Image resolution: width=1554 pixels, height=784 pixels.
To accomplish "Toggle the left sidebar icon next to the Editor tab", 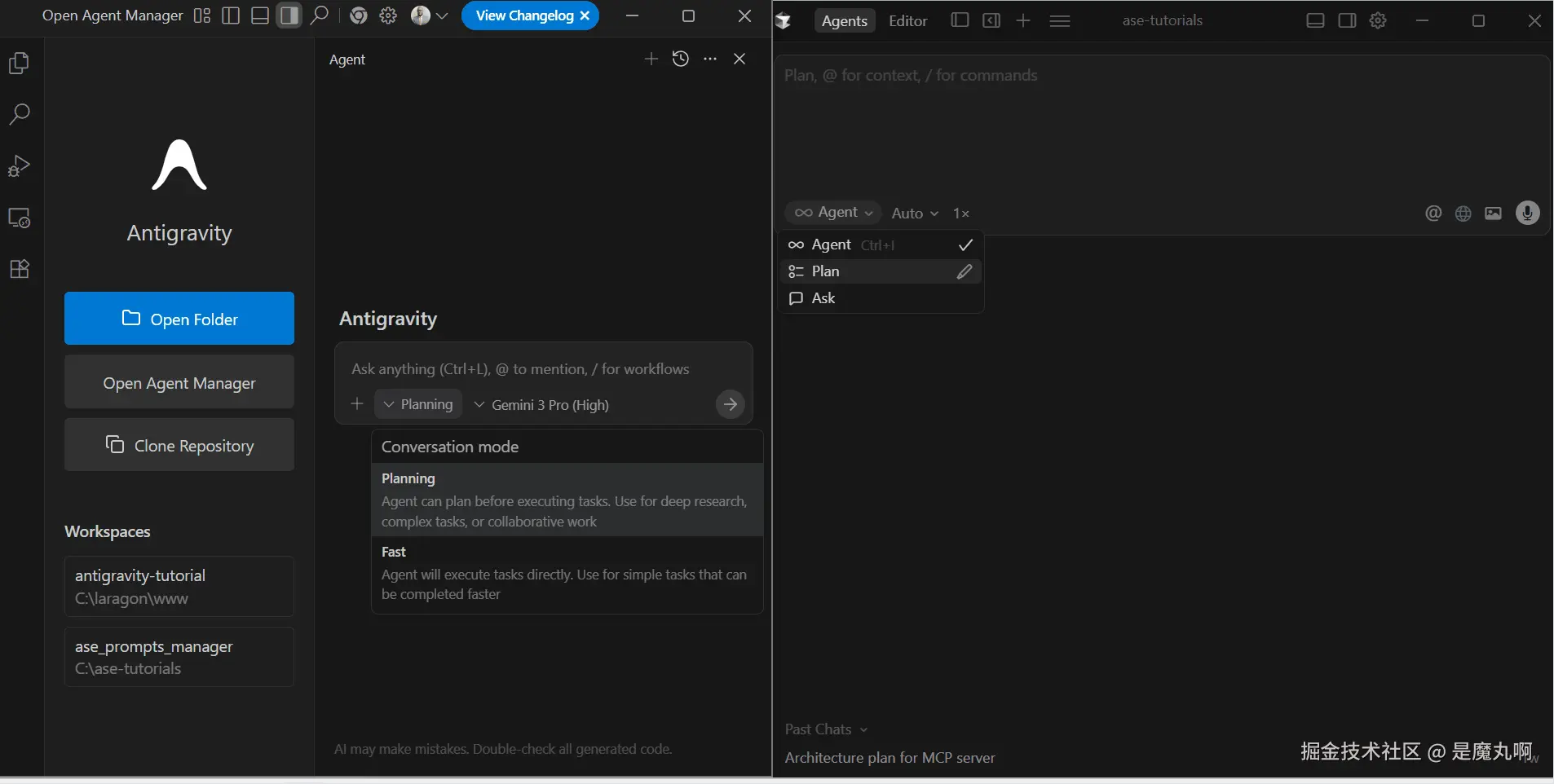I will (960, 20).
